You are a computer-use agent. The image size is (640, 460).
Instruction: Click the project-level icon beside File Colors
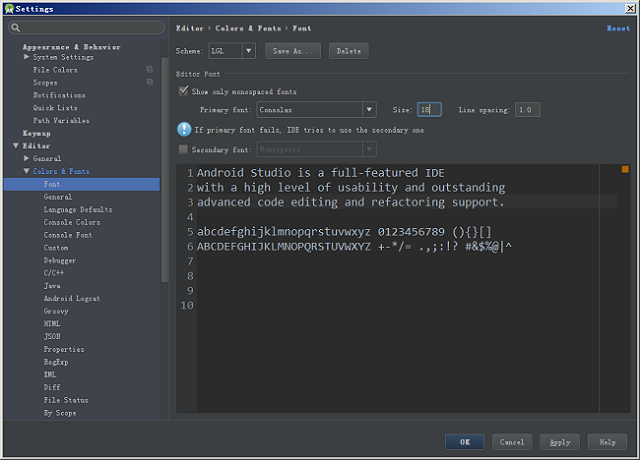click(x=150, y=70)
